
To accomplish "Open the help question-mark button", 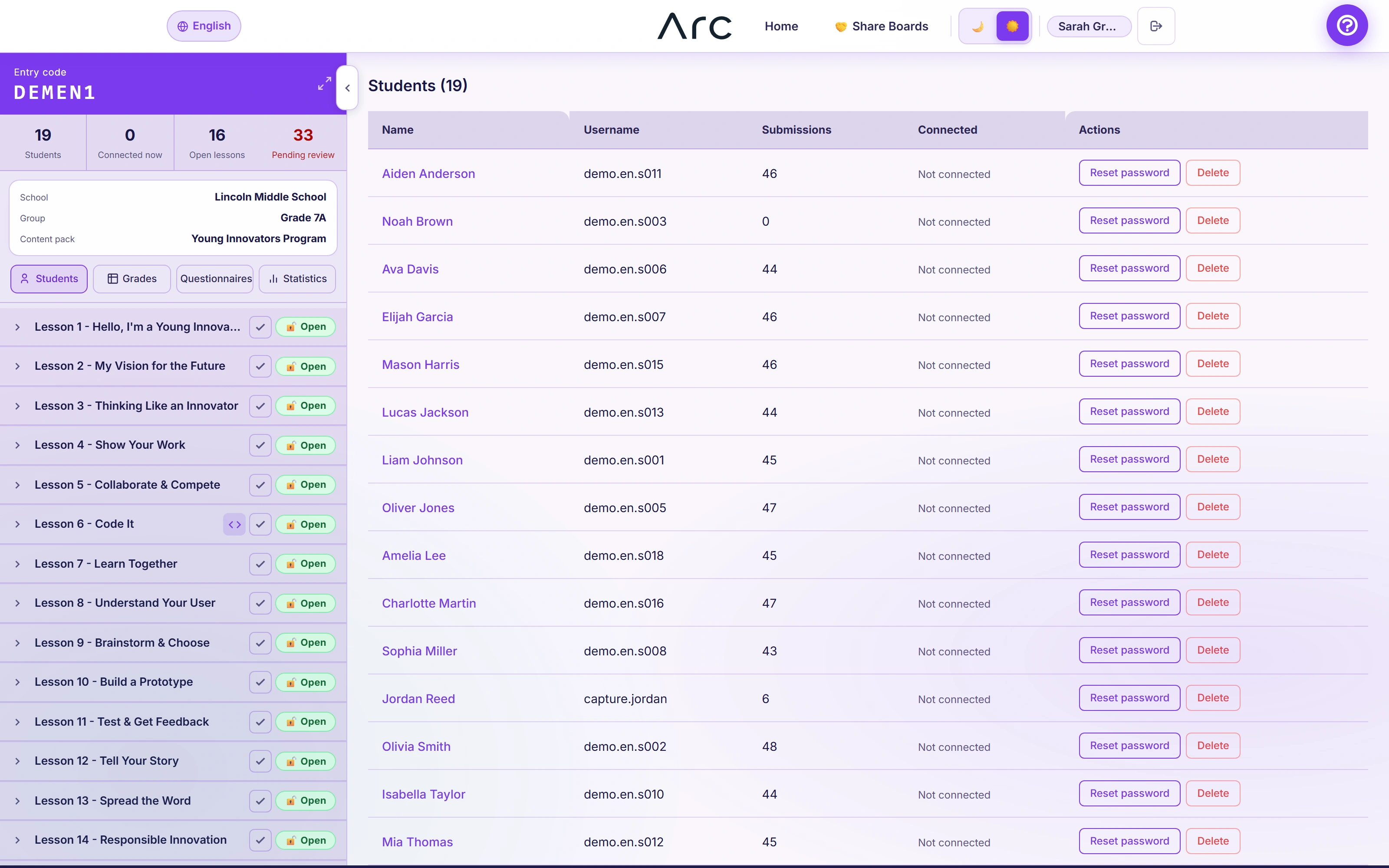I will (x=1346, y=25).
